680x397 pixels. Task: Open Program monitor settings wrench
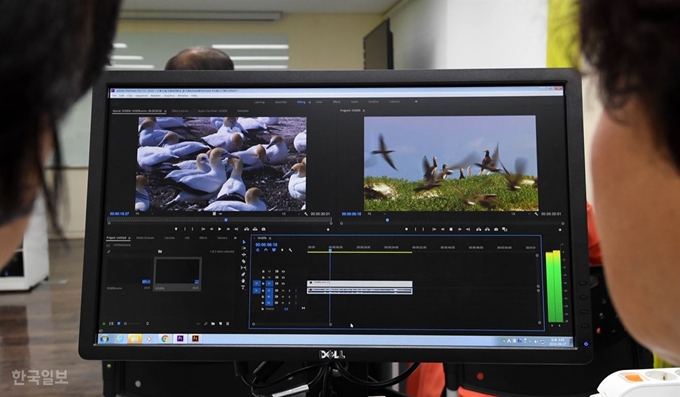tap(536, 214)
